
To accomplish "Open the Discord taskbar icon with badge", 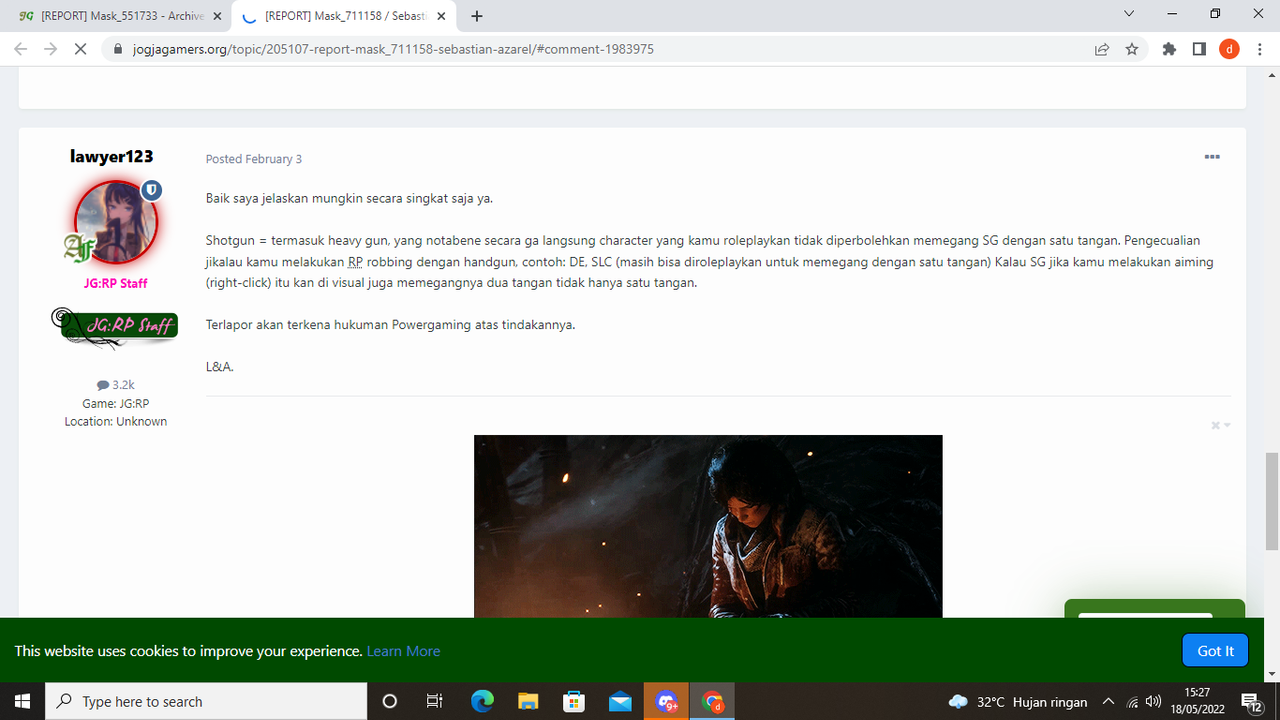I will [667, 701].
